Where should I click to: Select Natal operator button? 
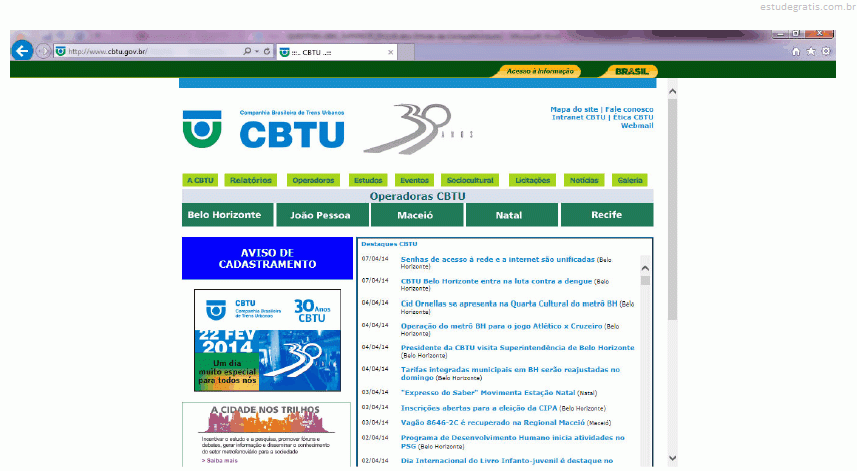pyautogui.click(x=512, y=215)
